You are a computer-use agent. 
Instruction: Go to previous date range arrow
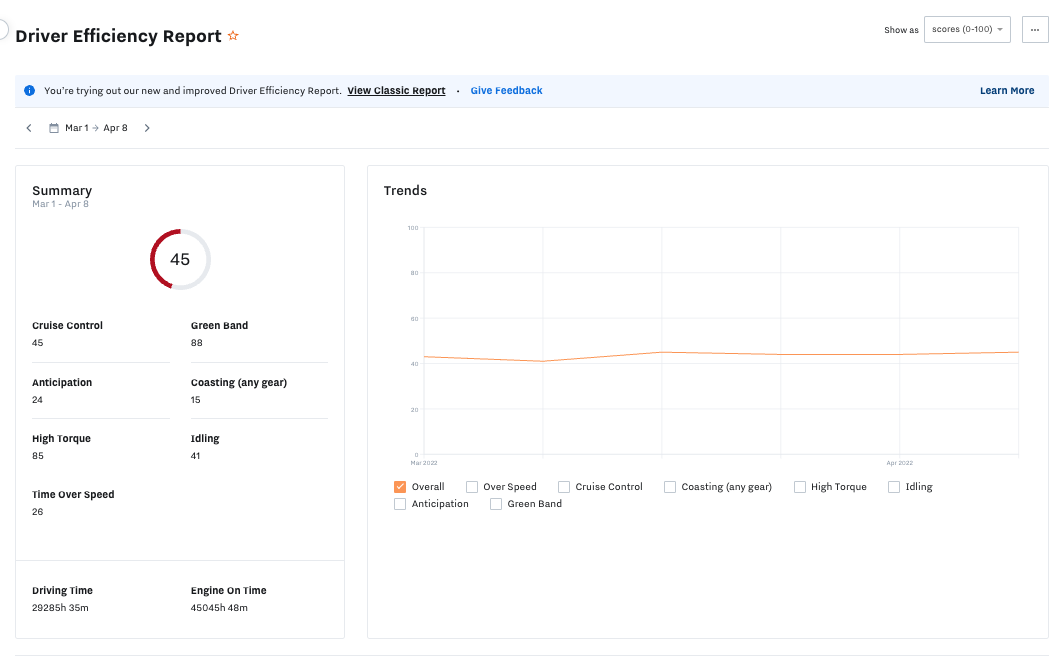pos(29,128)
